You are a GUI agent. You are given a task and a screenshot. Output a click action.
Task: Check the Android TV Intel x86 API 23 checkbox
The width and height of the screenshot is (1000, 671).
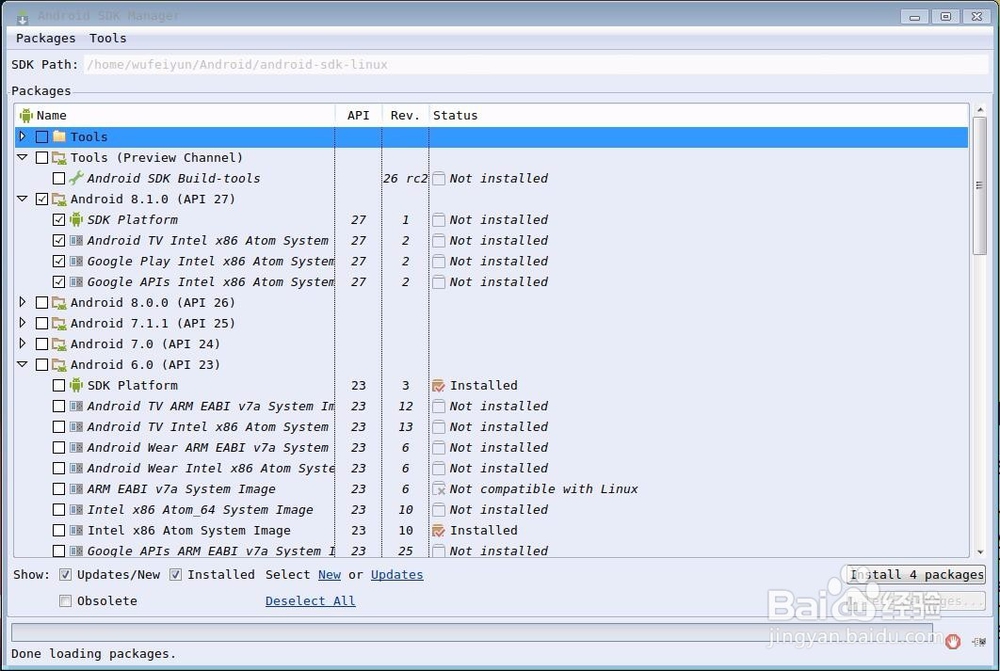pyautogui.click(x=59, y=427)
